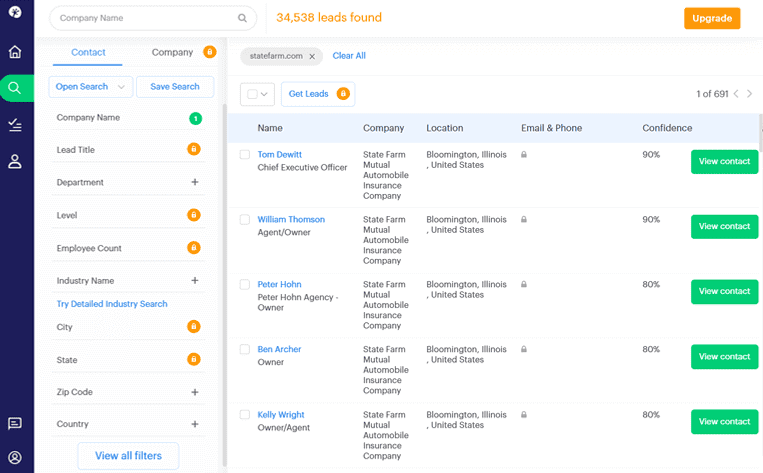Switch to the Company tab
Image resolution: width=763 pixels, height=473 pixels.
click(172, 52)
